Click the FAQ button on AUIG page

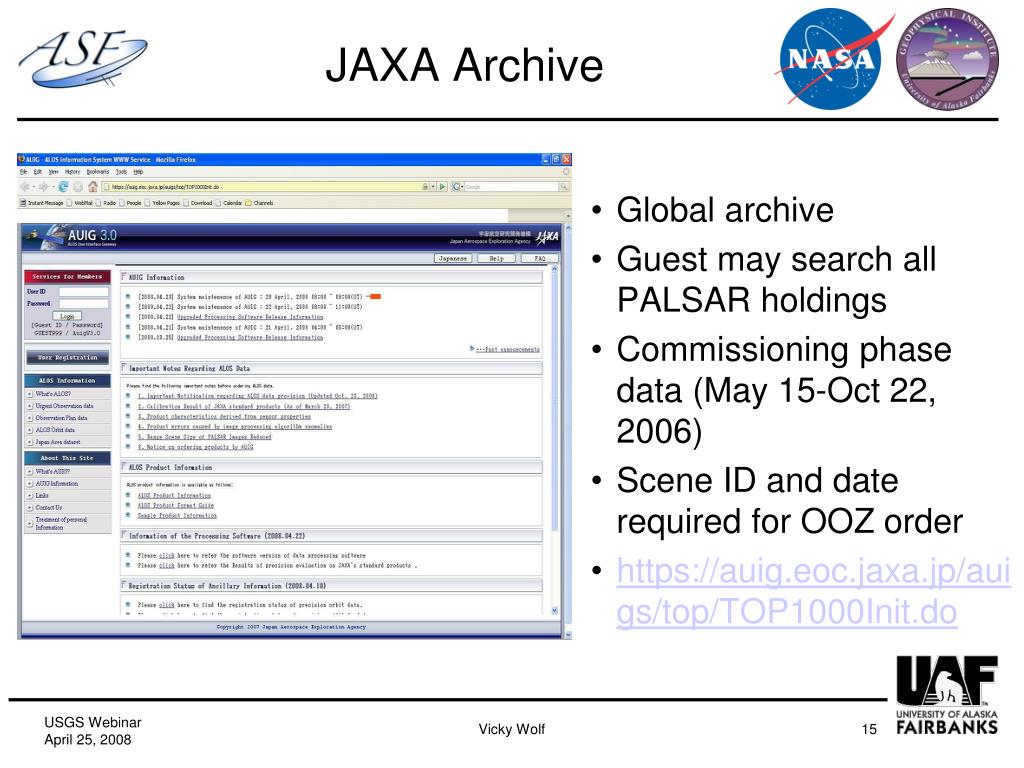click(x=539, y=259)
